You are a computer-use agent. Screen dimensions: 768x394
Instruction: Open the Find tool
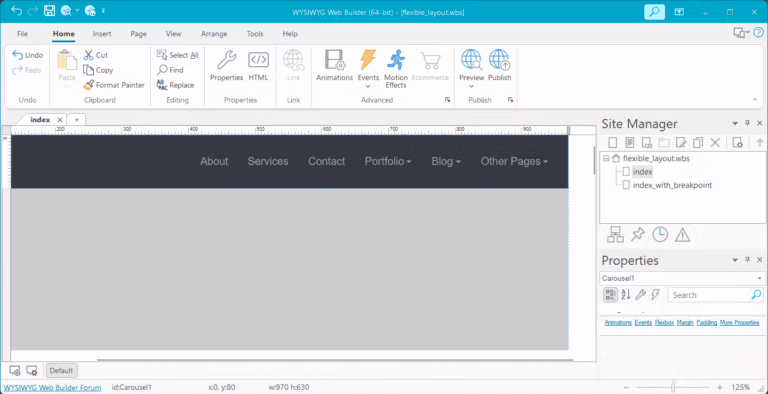[x=170, y=70]
